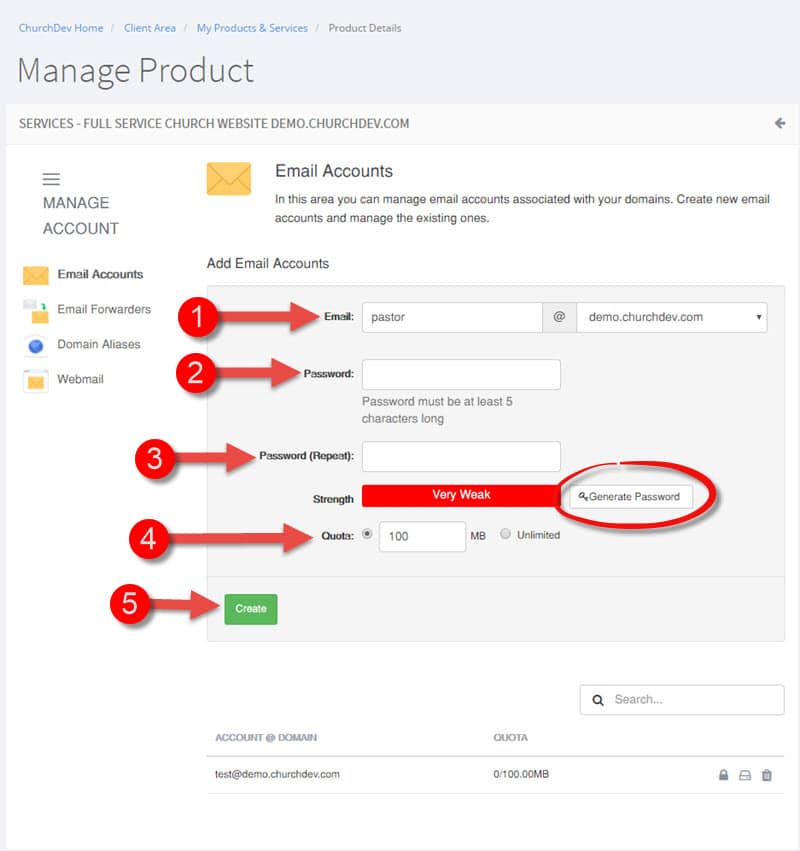Click the lock icon for test@demo.churchdev.com
Screen dimensions: 800x851
(x=723, y=774)
